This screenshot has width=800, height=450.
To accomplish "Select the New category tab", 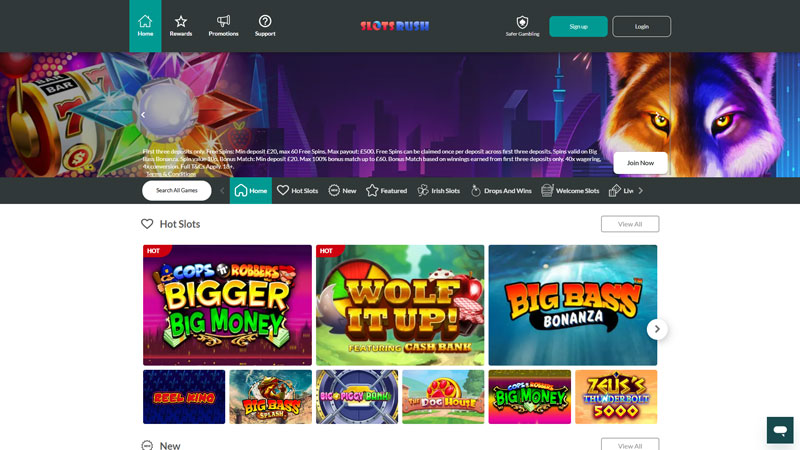I will [342, 190].
